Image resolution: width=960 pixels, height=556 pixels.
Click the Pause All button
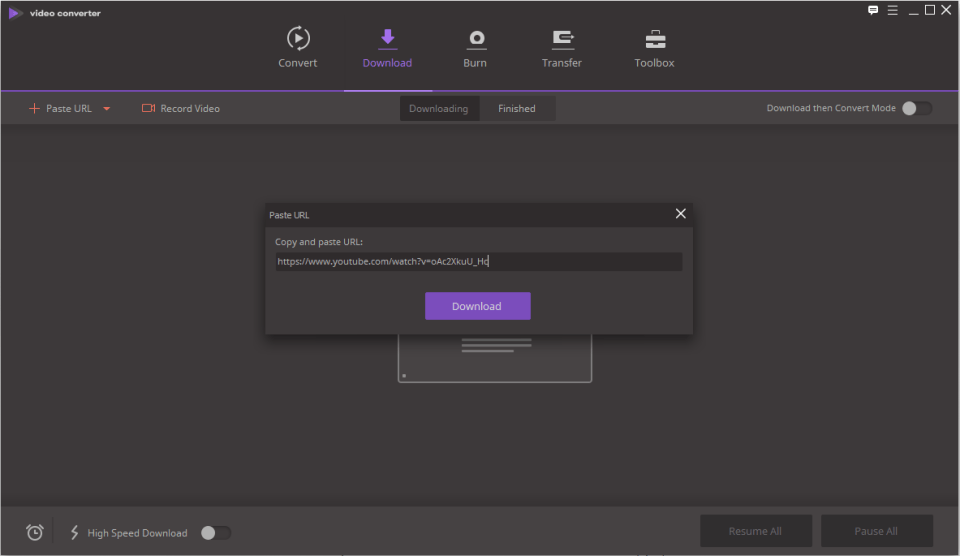pyautogui.click(x=876, y=531)
